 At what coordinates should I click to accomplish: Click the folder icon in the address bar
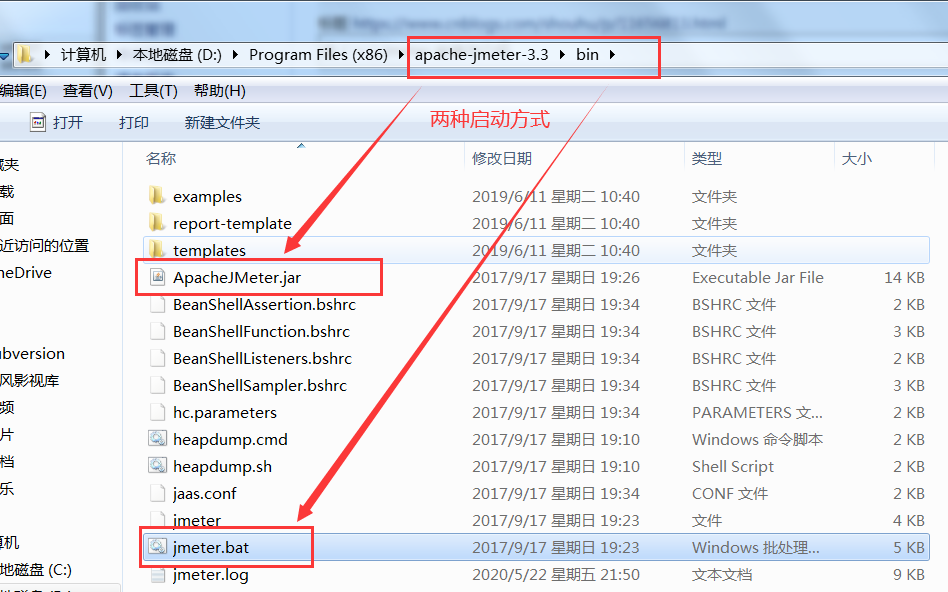(x=24, y=54)
